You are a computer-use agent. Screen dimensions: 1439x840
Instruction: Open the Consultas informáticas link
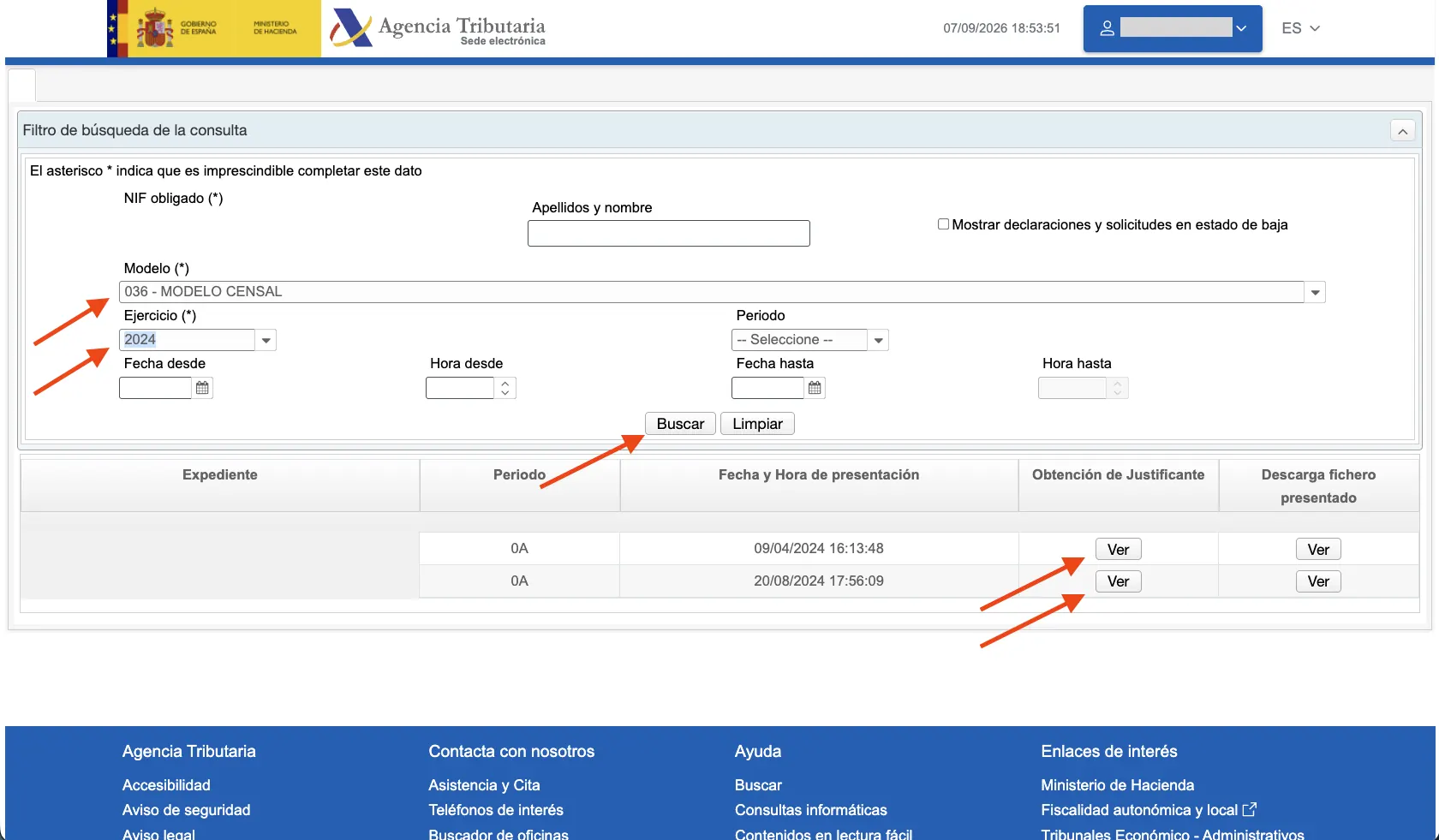pos(810,810)
